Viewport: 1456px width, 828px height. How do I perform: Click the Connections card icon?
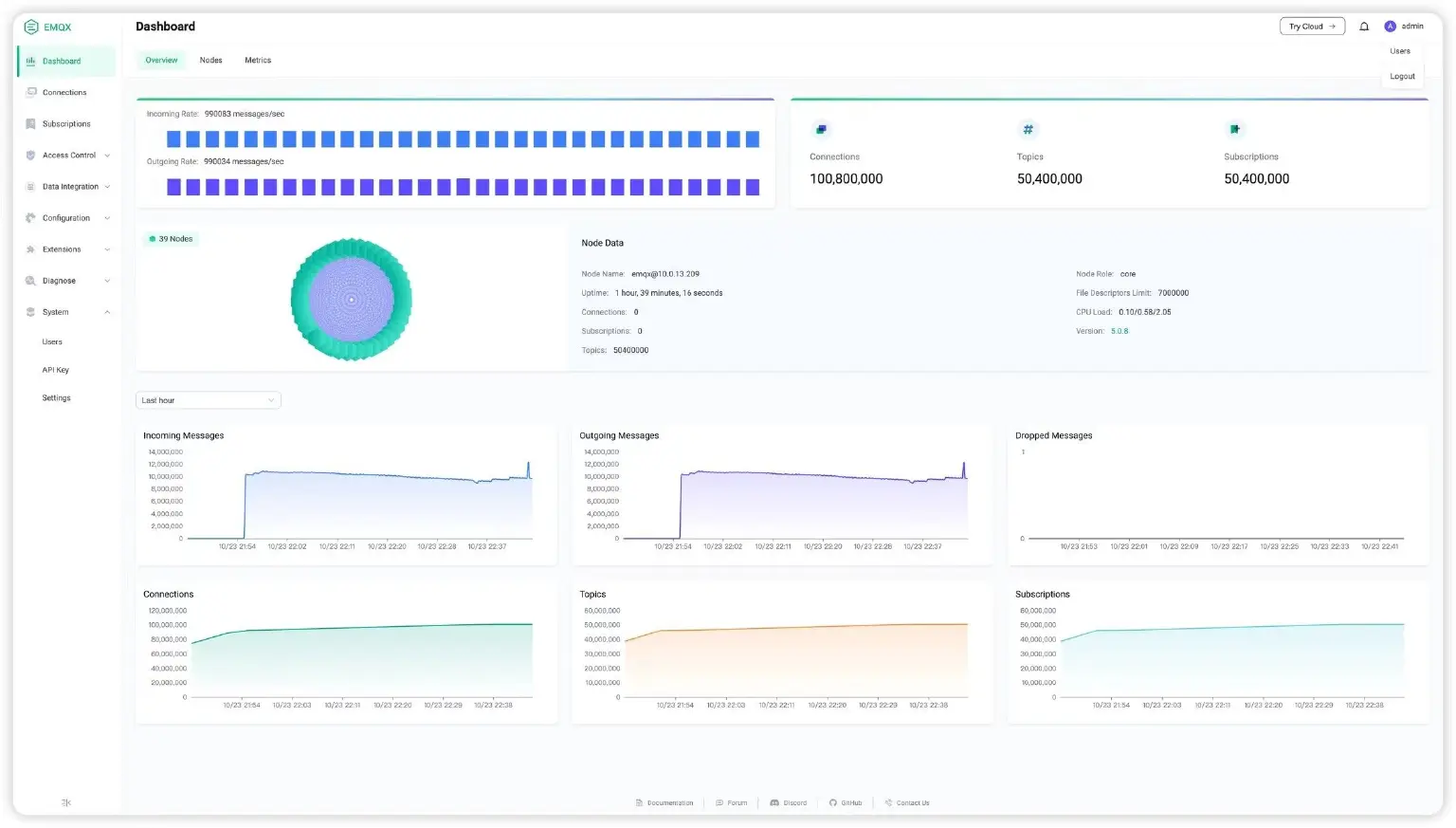coord(821,129)
